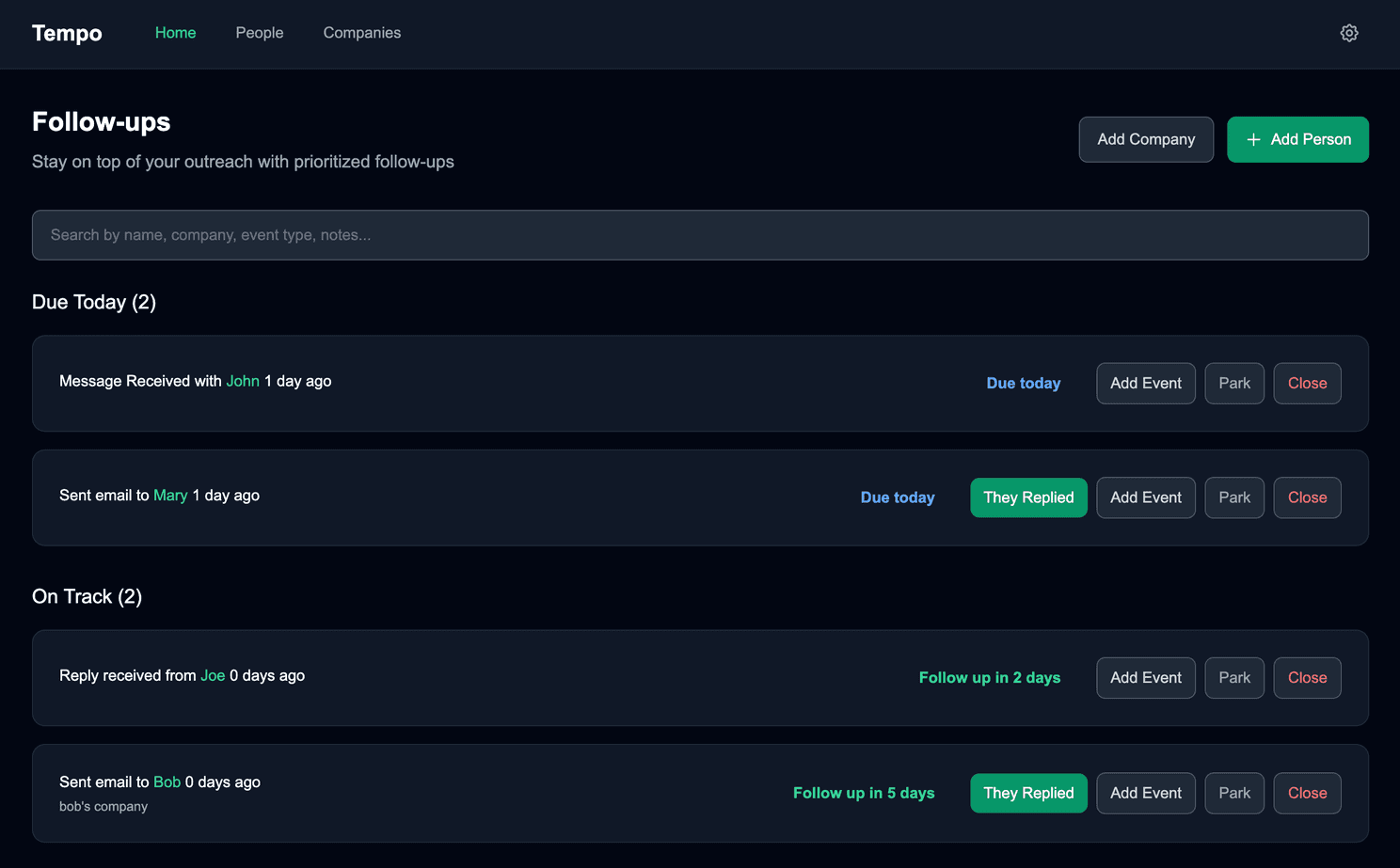The height and width of the screenshot is (868, 1400).
Task: Focus the follow-ups search field
Action: [699, 235]
